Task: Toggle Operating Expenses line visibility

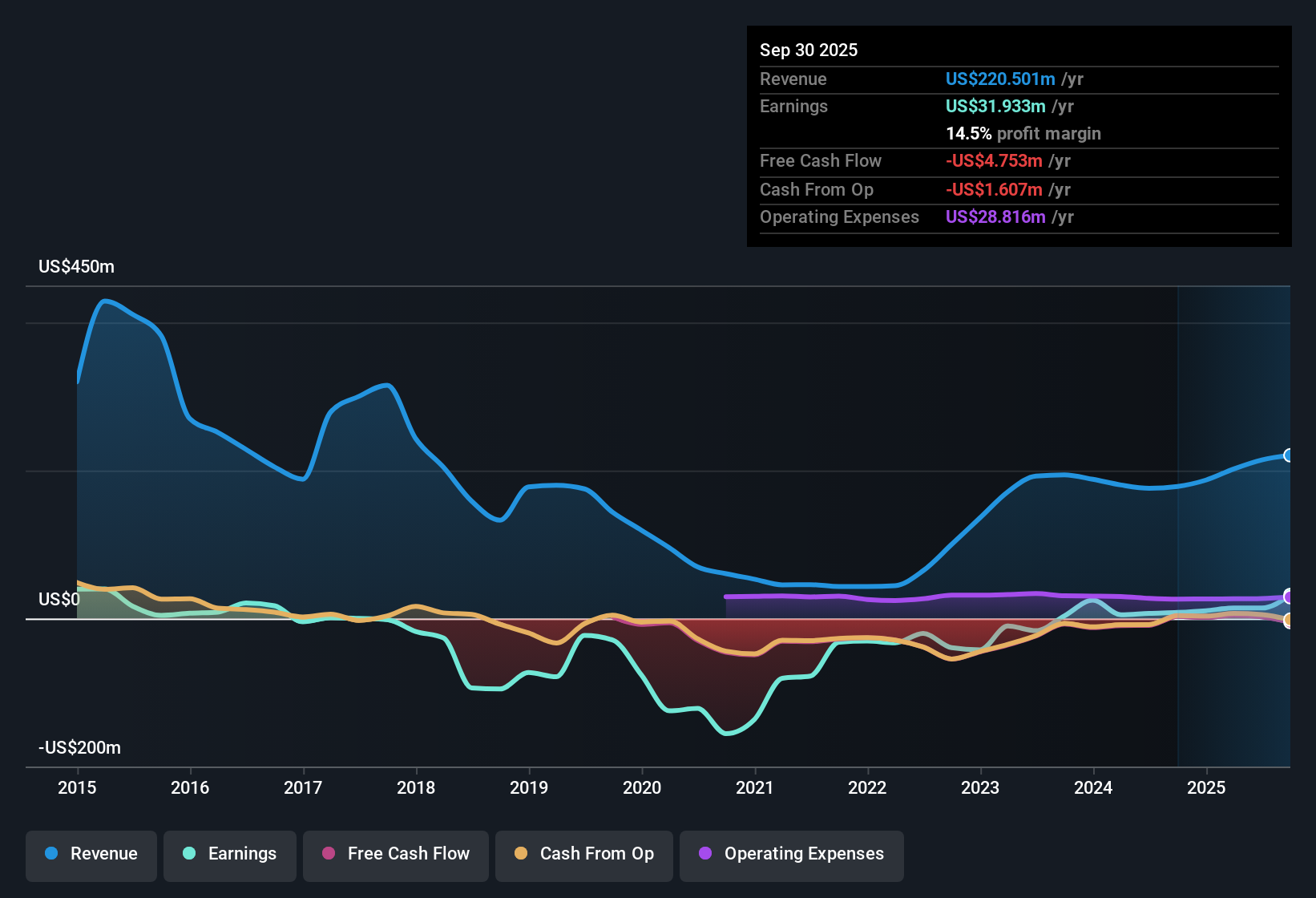Action: (x=792, y=854)
